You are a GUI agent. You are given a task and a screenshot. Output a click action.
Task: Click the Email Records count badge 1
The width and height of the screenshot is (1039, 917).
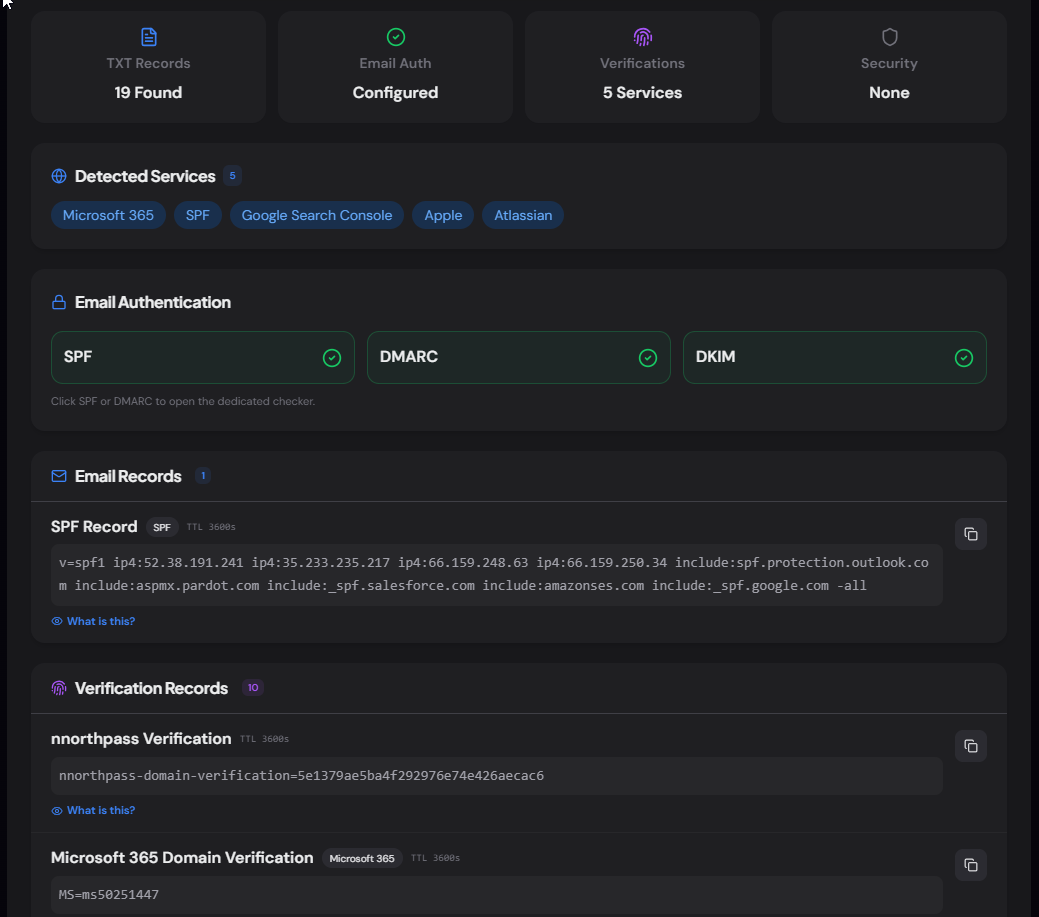coord(203,476)
